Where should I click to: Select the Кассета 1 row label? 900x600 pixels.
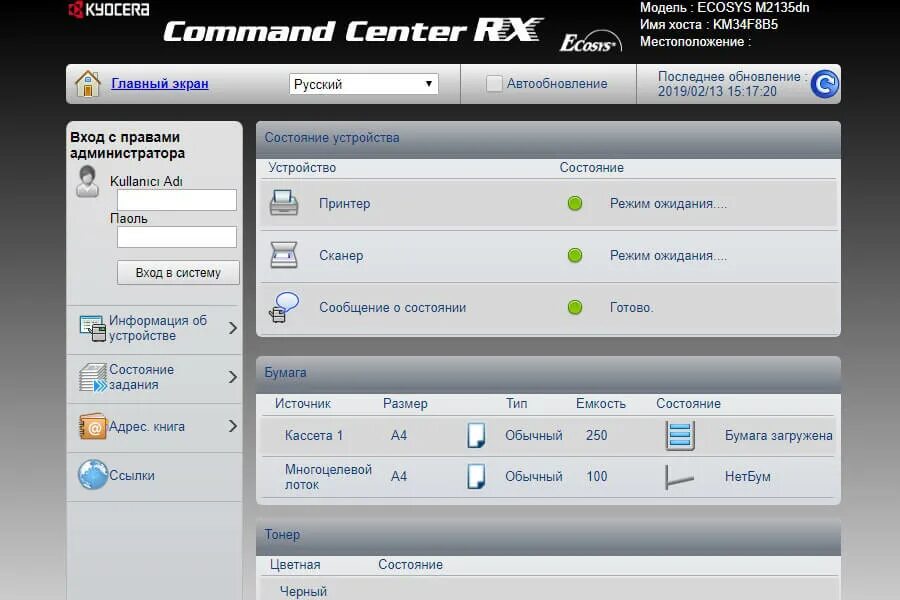314,436
